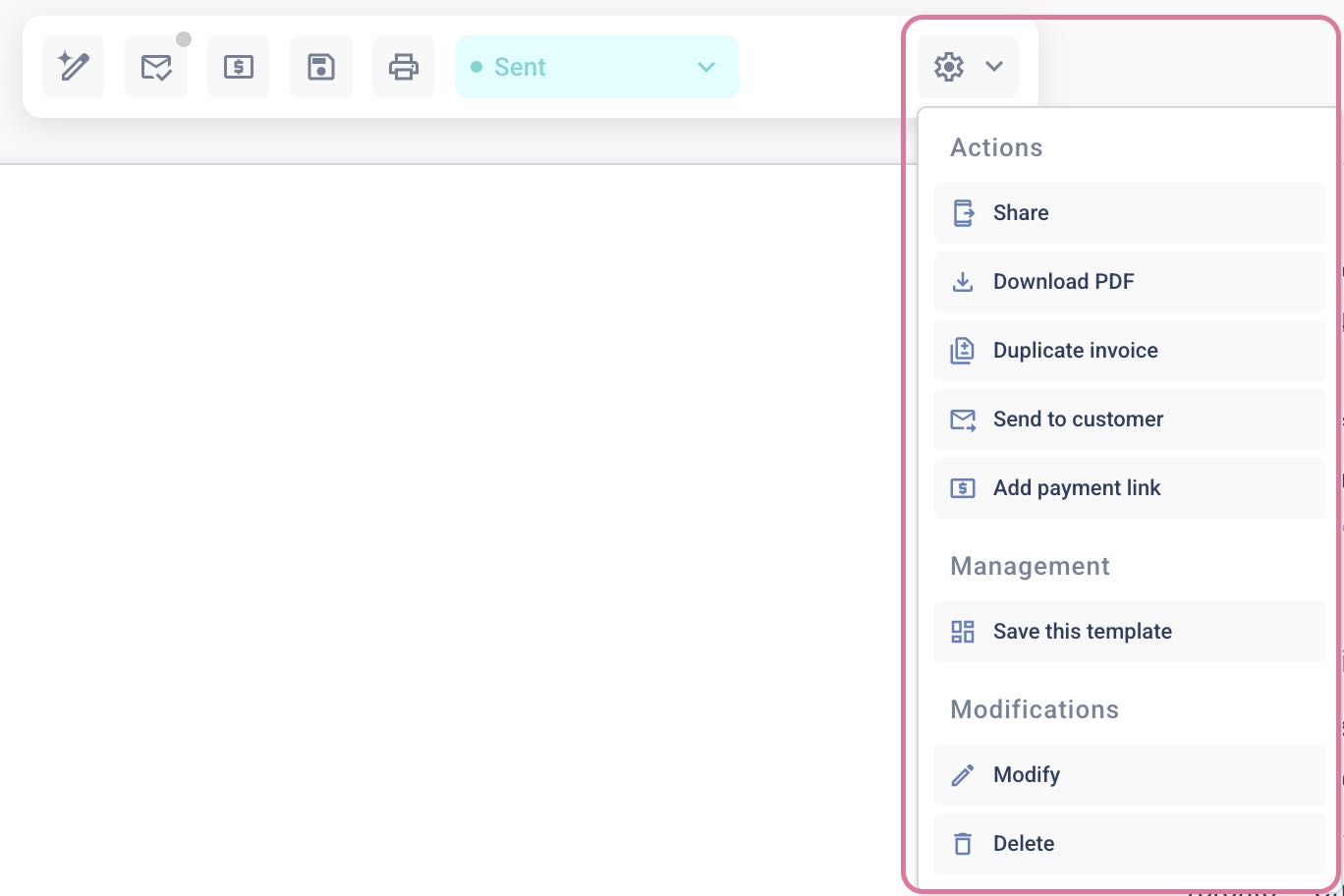Screen dimensions: 1344x896
Task: Click the Add payment link action
Action: coord(1077,487)
